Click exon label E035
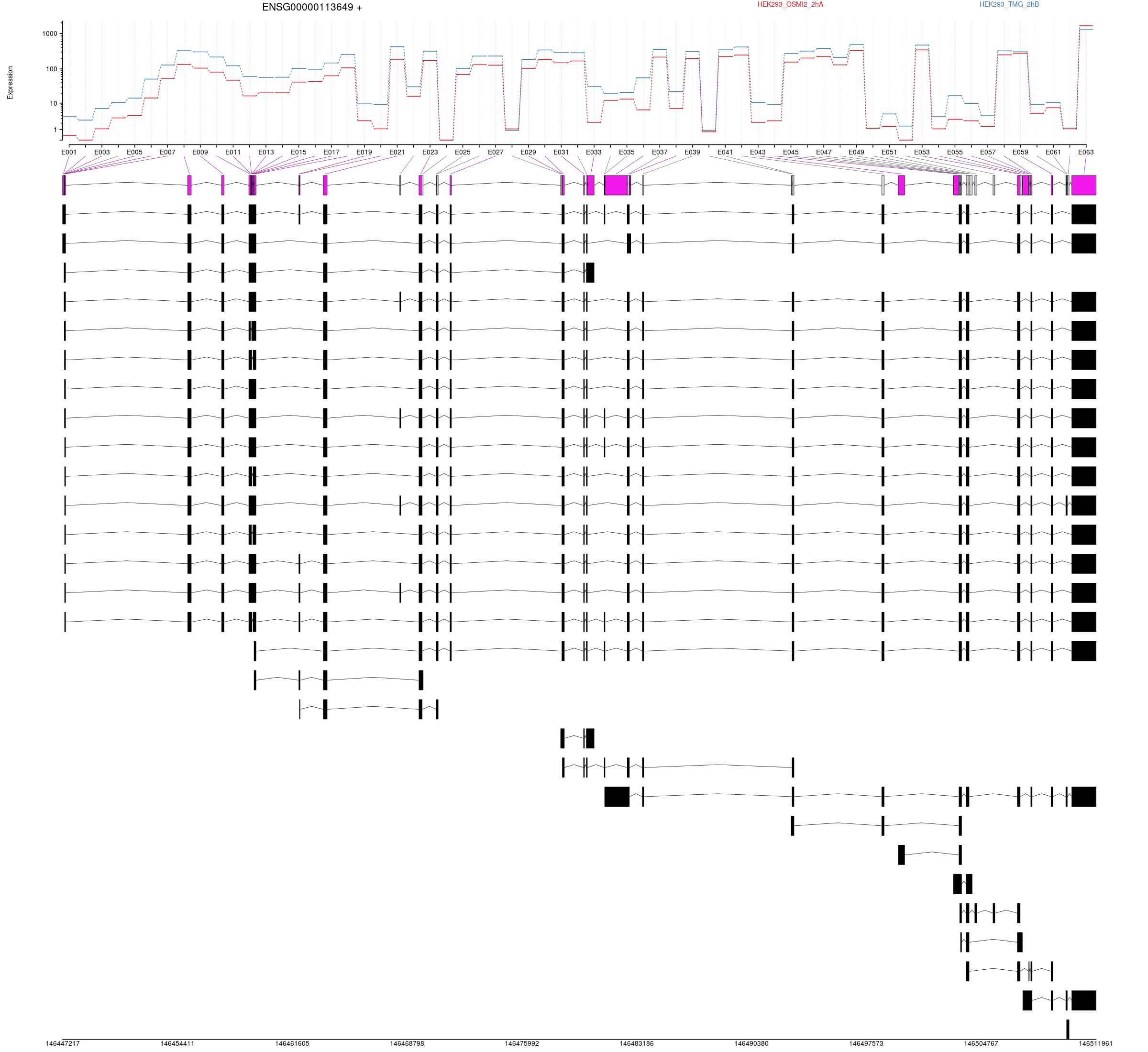Viewport: 1148px width, 1052px height. [627, 152]
